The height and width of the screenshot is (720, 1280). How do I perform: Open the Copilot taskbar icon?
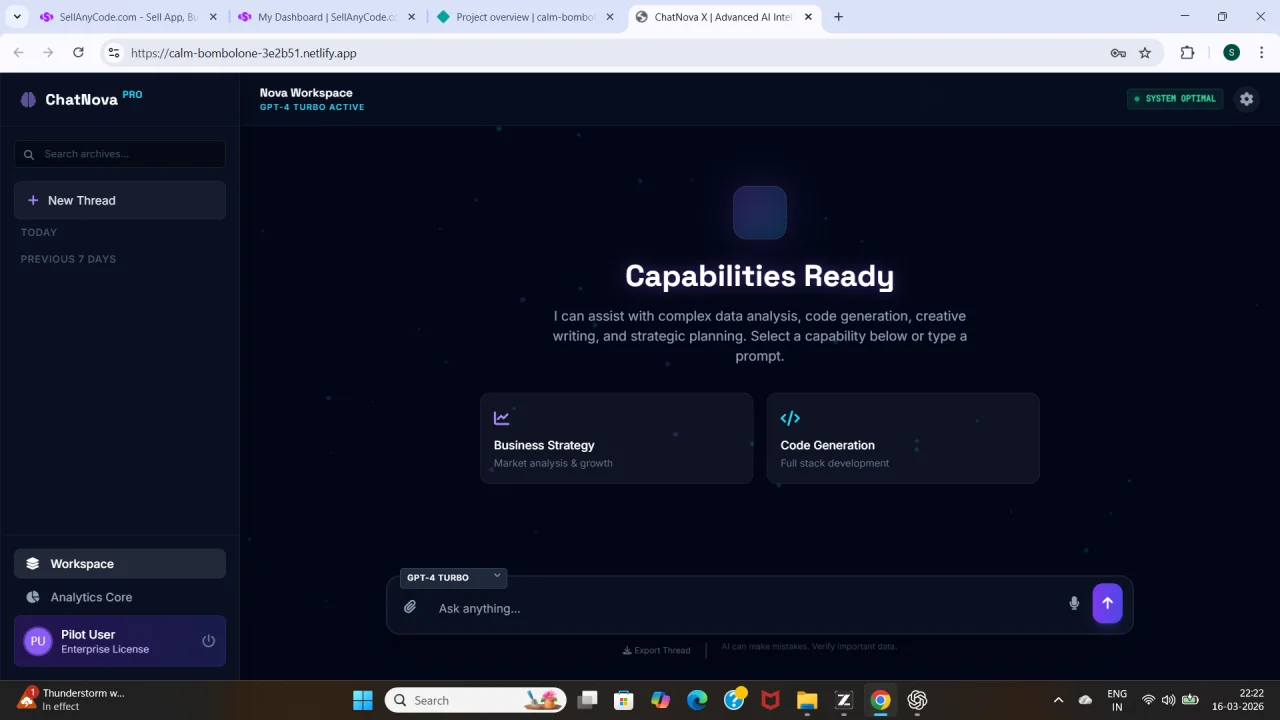click(x=660, y=700)
